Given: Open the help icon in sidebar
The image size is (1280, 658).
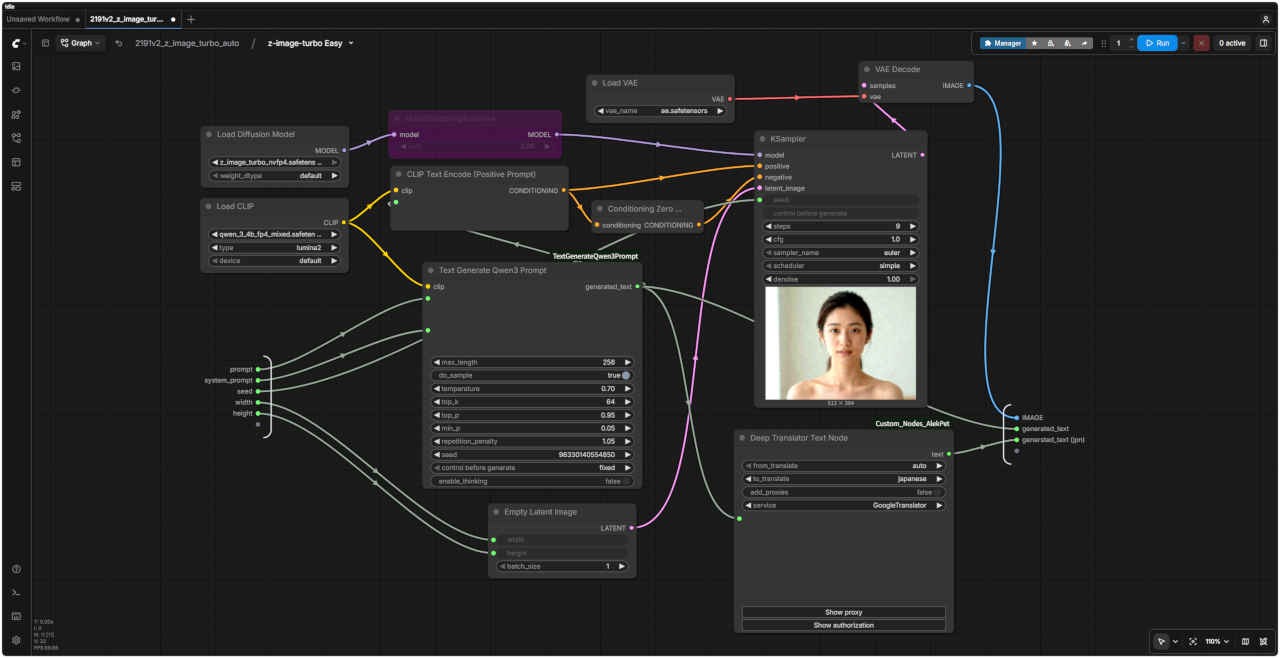Looking at the screenshot, I should (x=16, y=569).
